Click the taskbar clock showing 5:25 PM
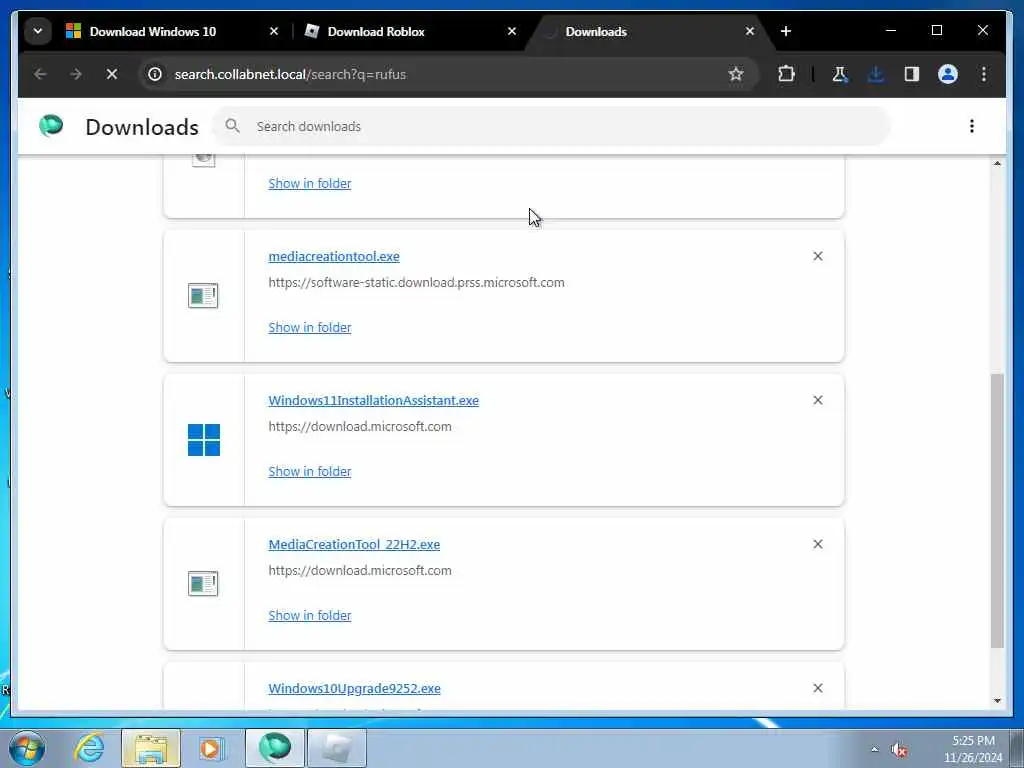Viewport: 1024px width, 768px height. click(972, 749)
